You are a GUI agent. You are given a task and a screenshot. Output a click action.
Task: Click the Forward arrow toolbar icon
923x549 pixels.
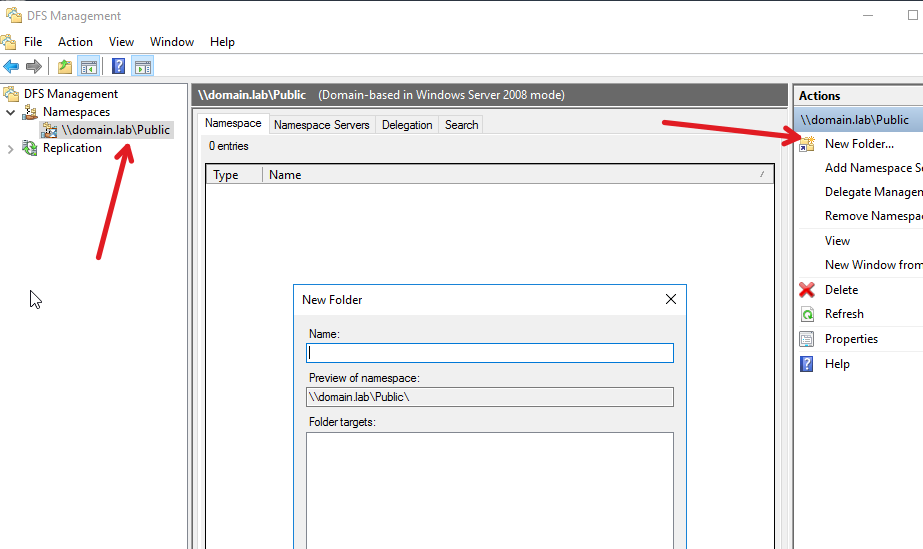[33, 67]
